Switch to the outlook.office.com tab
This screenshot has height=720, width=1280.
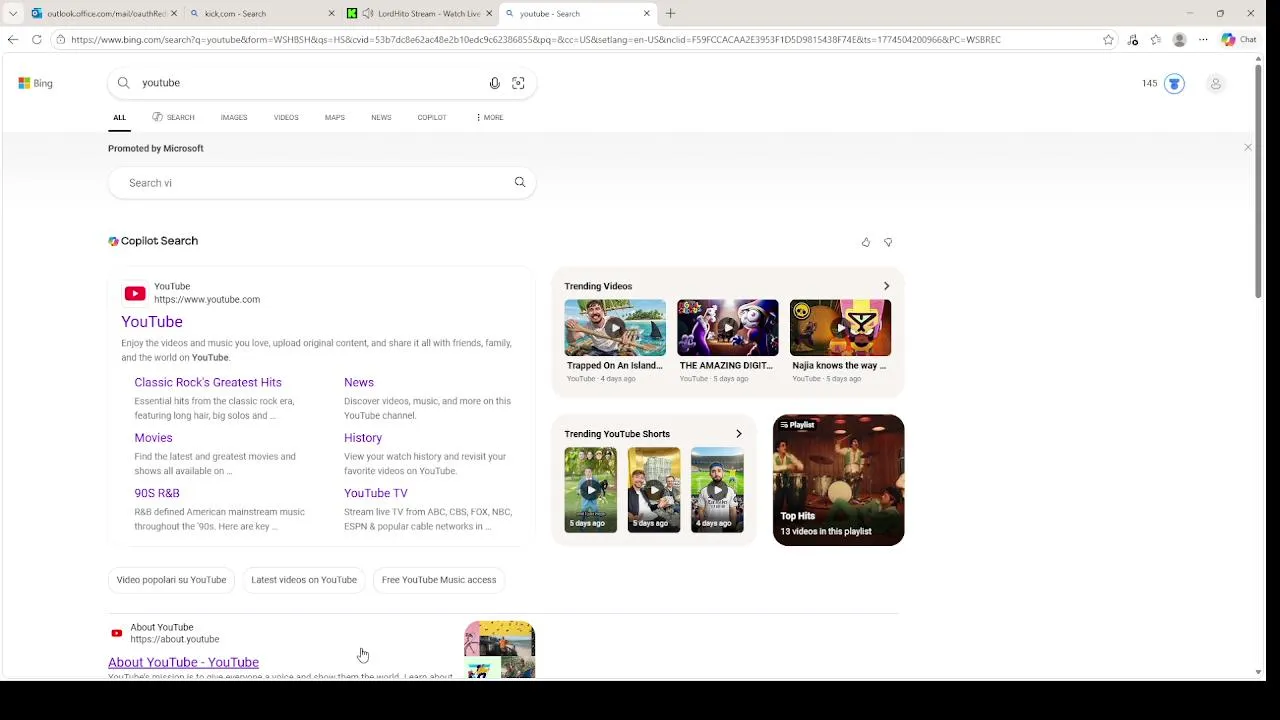tap(105, 14)
